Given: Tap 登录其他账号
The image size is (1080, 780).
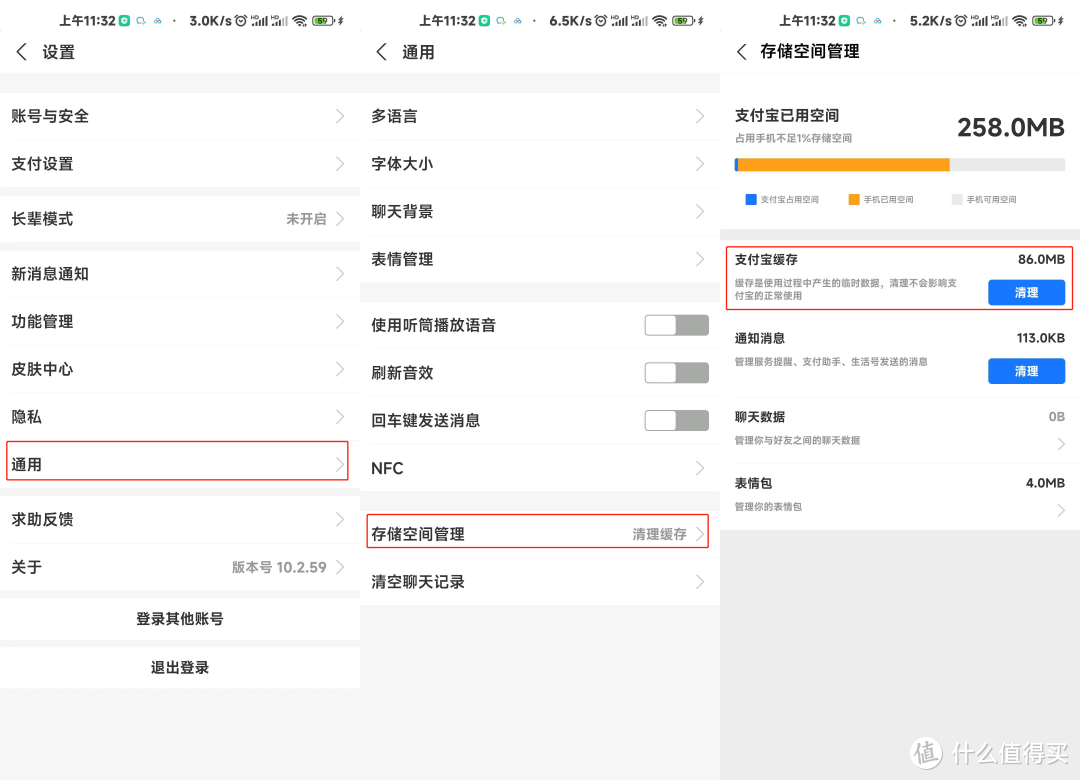Looking at the screenshot, I should click(x=180, y=619).
